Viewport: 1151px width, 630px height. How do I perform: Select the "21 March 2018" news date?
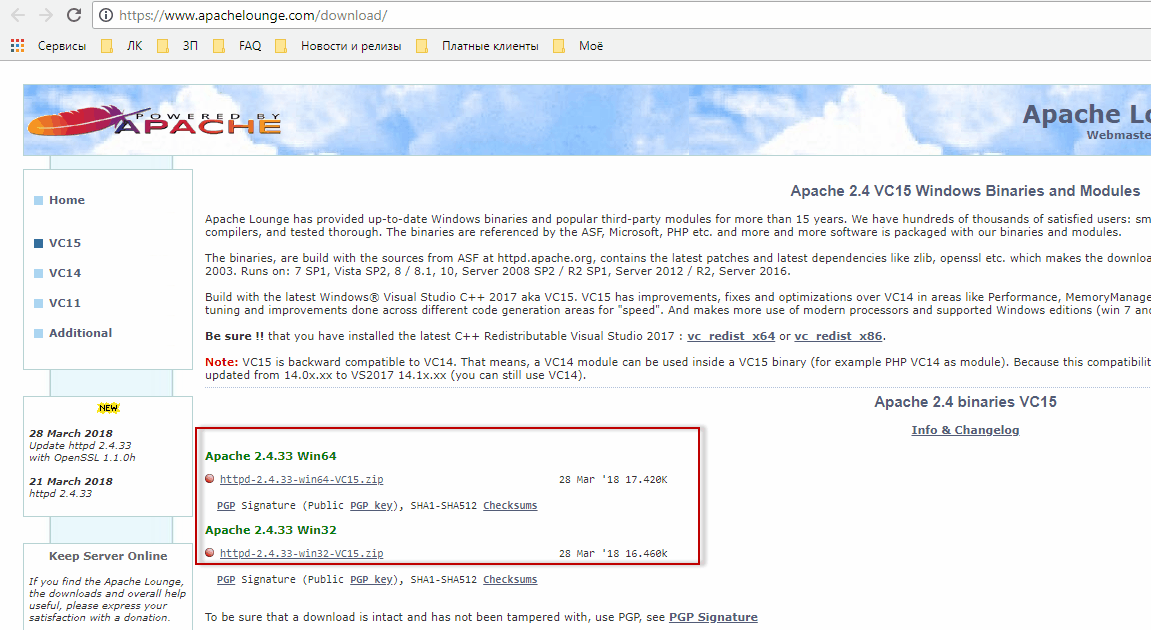(x=71, y=482)
